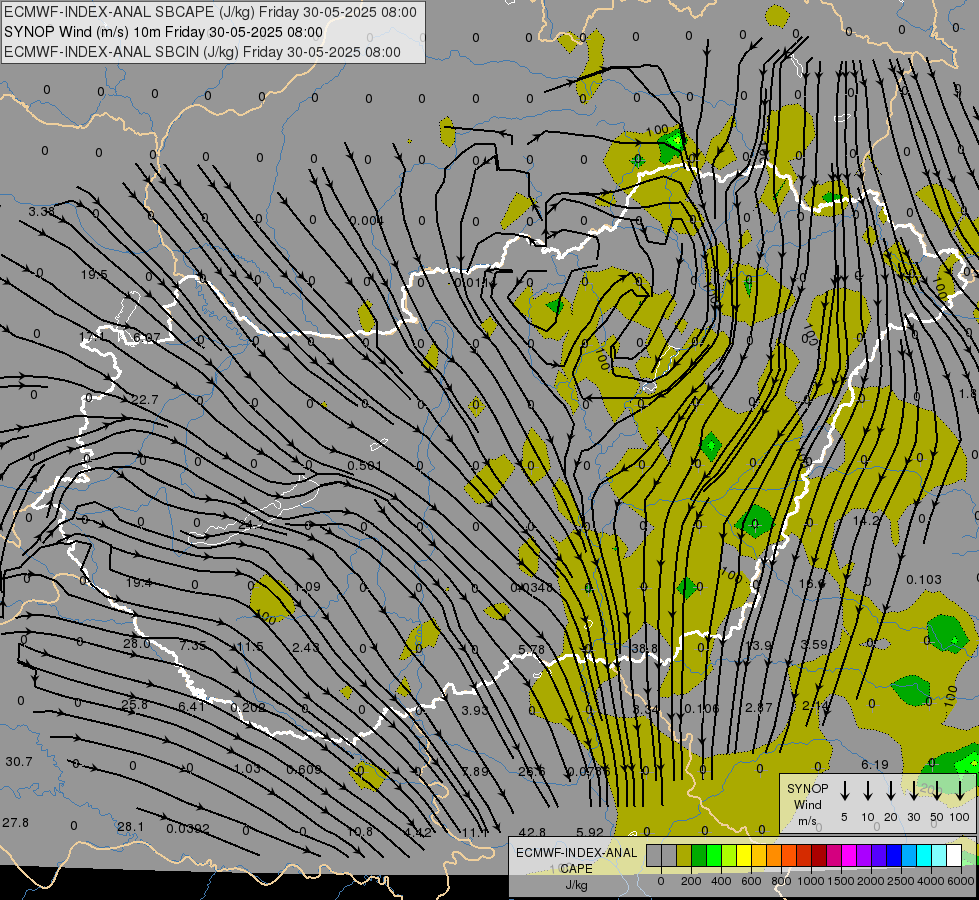Select the bright magenta CAPE legend swatch
The height and width of the screenshot is (900, 979).
849,856
